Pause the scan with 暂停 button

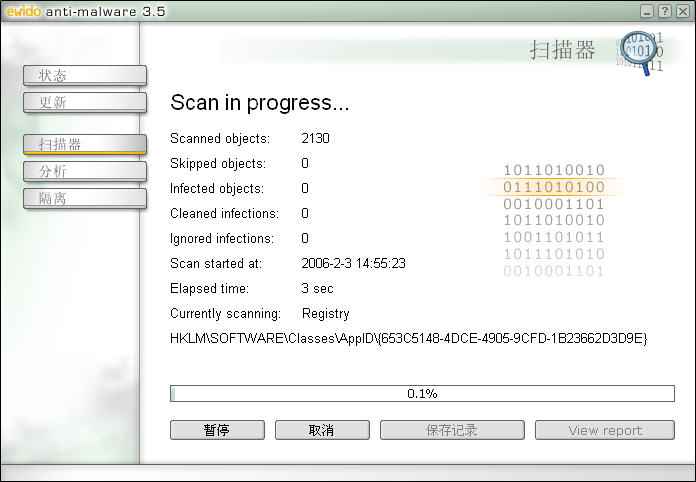217,430
